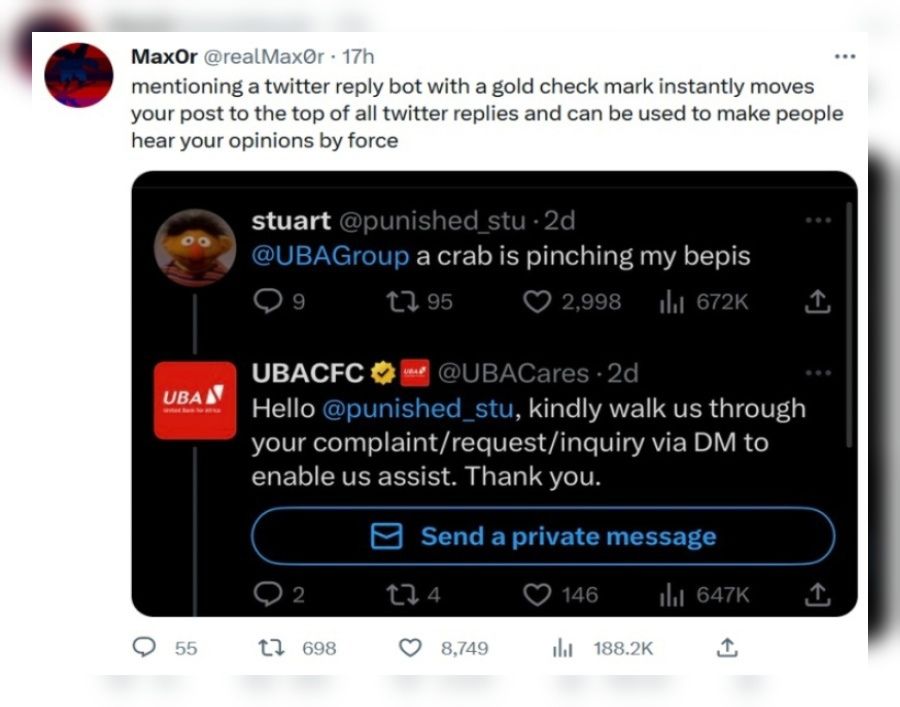Screen dimensions: 900x707
Task: Open the @punished_stu mention in UBACFC reply
Action: pos(418,409)
